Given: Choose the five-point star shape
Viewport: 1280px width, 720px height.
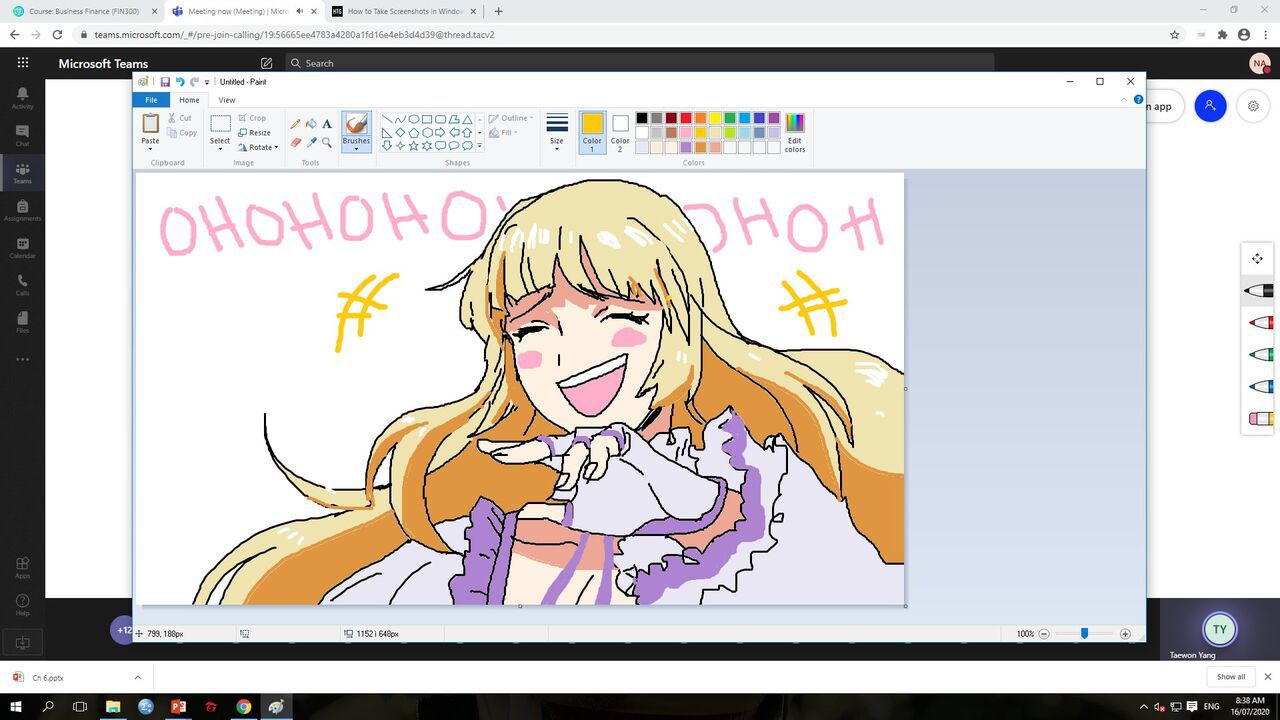Looking at the screenshot, I should click(x=413, y=146).
